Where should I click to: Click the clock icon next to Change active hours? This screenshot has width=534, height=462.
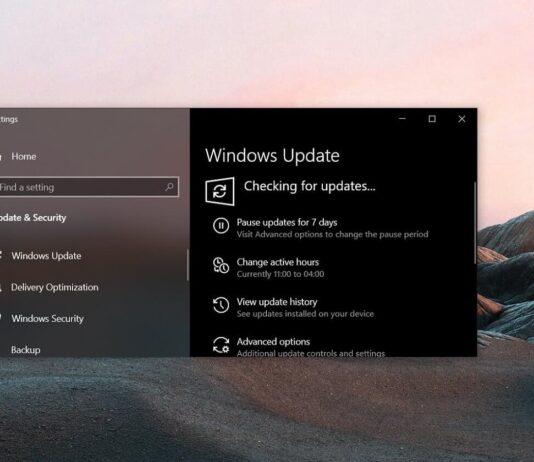click(x=221, y=265)
